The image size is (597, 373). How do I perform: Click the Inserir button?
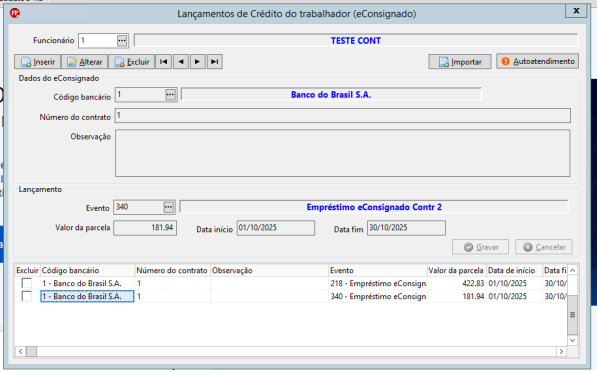pyautogui.click(x=38, y=62)
